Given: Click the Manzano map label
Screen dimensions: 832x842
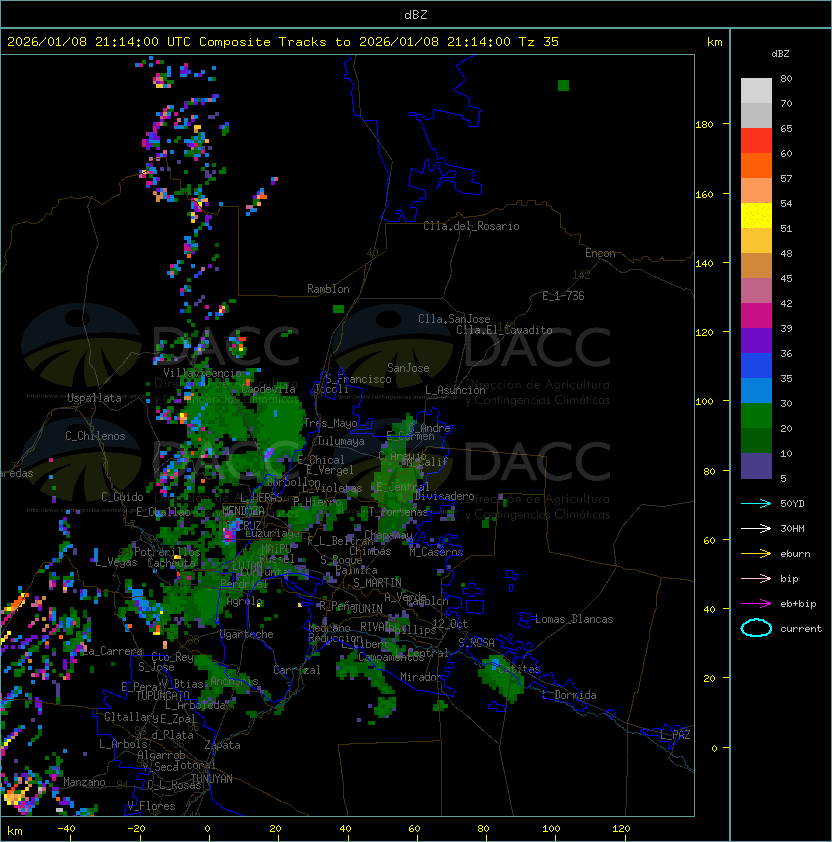Looking at the screenshot, I should (84, 782).
